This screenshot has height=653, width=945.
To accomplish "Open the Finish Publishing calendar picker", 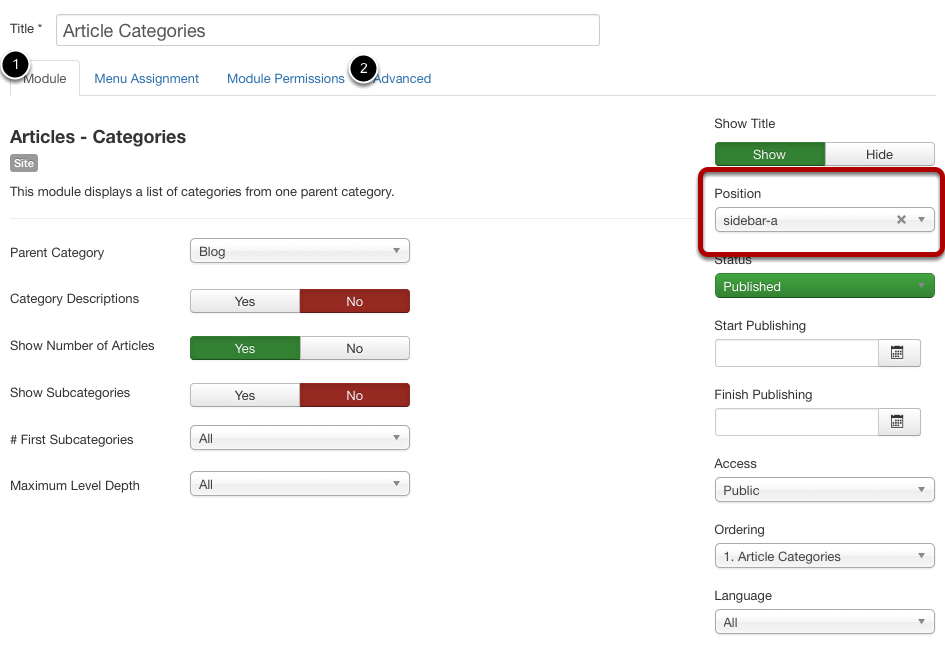I will [x=899, y=422].
